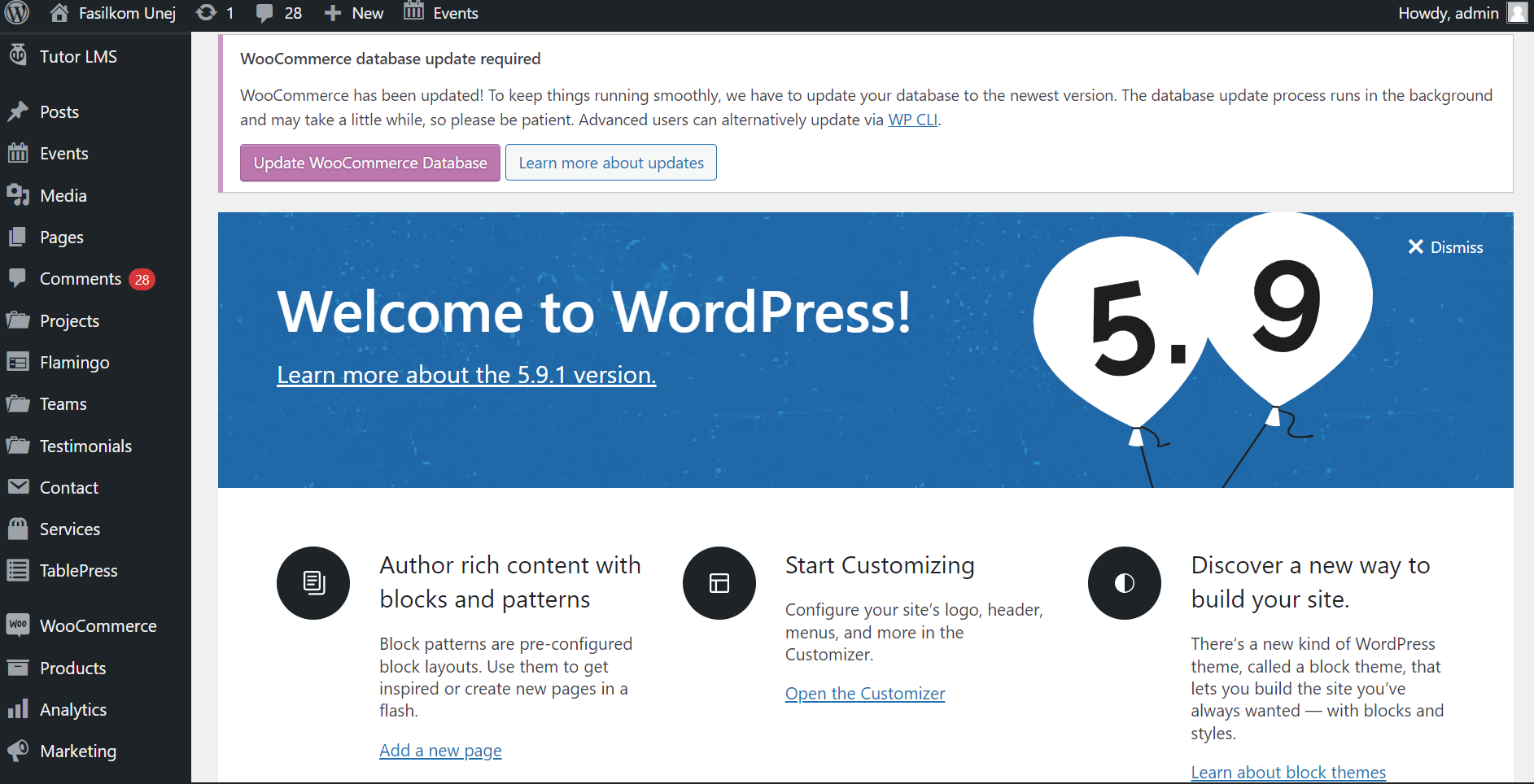Click Update WooCommerce Database button
Image resolution: width=1534 pixels, height=784 pixels.
(x=370, y=163)
